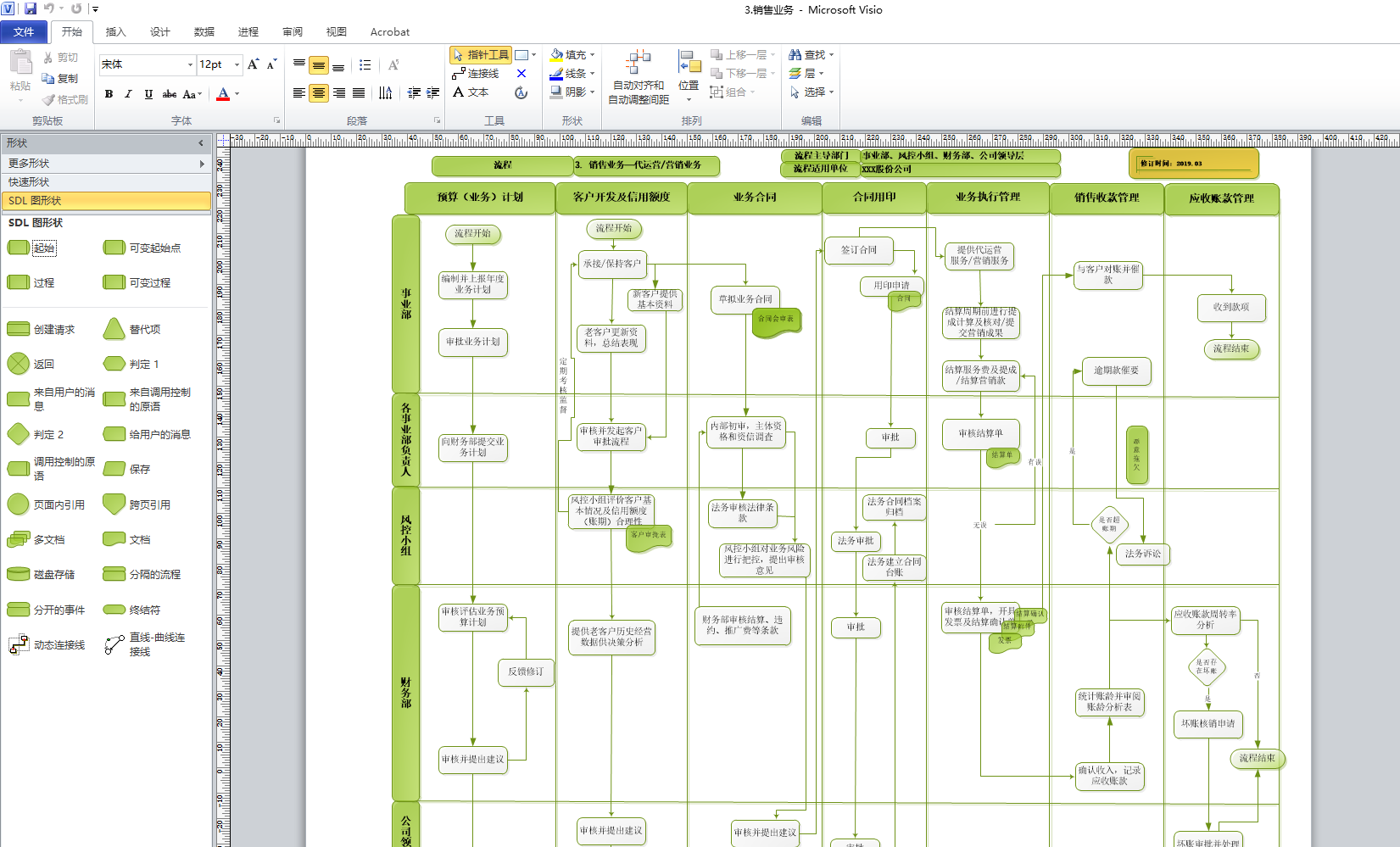Screen dimensions: 1400x847
Task: Click the grow font size icon
Action: coord(253,64)
